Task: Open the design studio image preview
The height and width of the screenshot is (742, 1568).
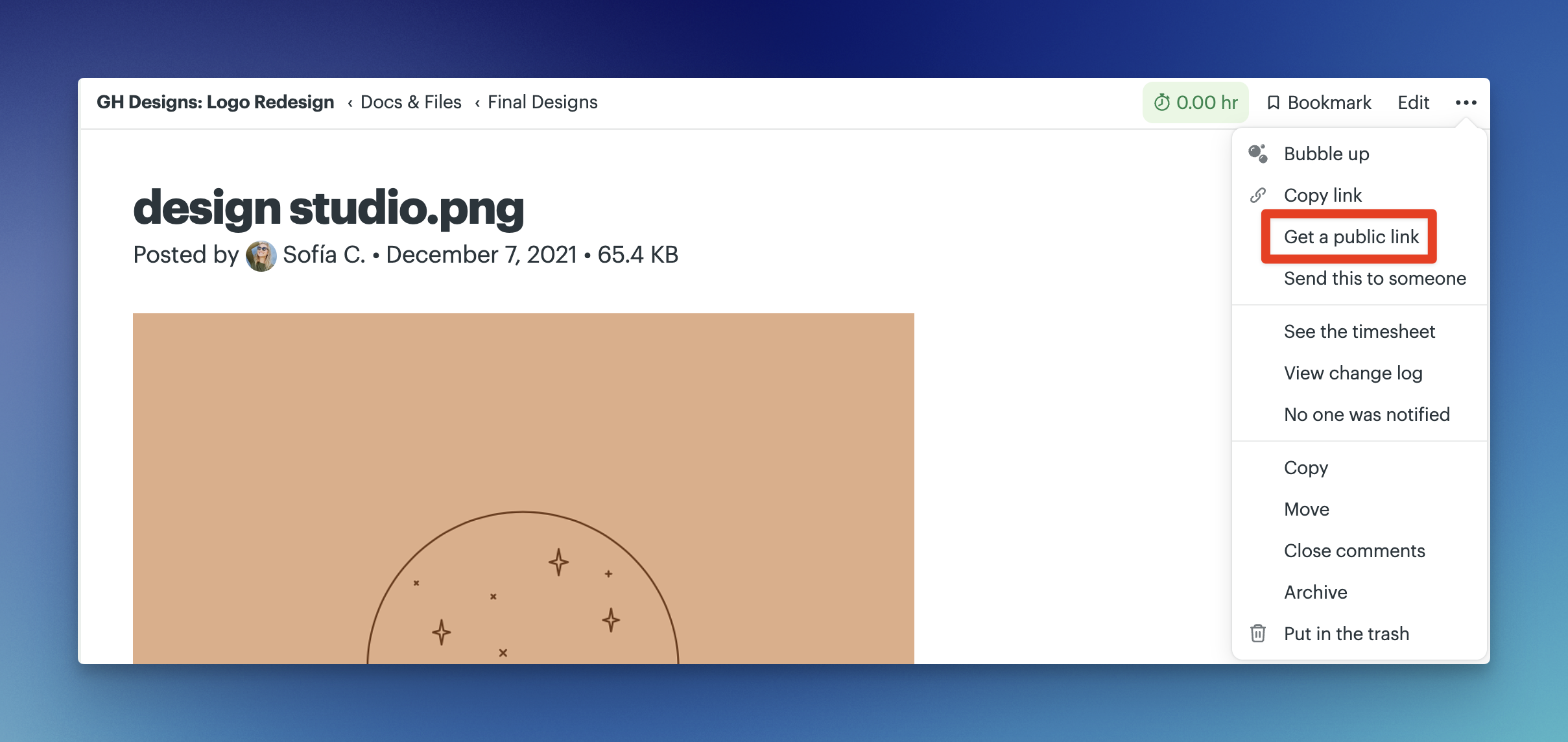Action: pyautogui.click(x=523, y=488)
